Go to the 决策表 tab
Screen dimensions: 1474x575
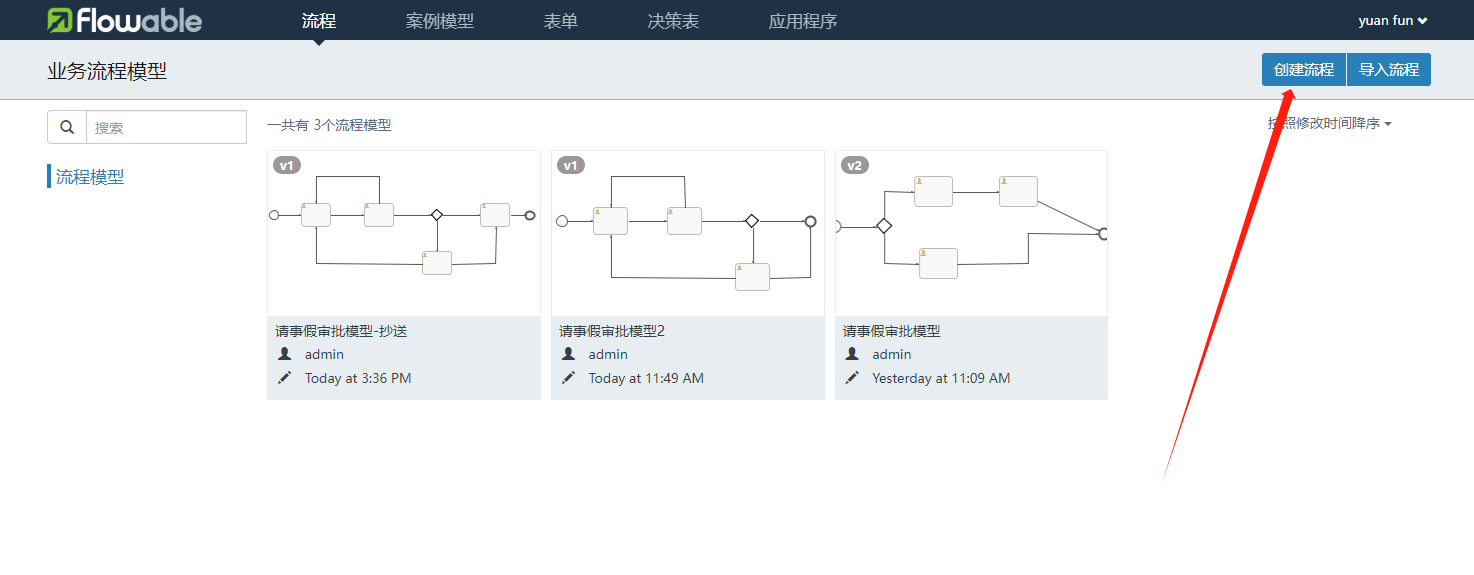(673, 21)
